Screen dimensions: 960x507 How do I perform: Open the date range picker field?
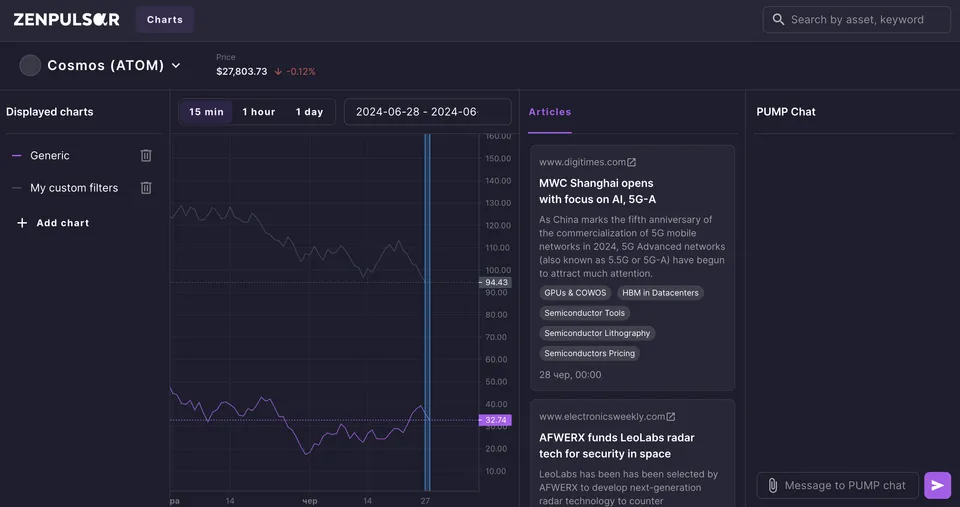pyautogui.click(x=427, y=112)
